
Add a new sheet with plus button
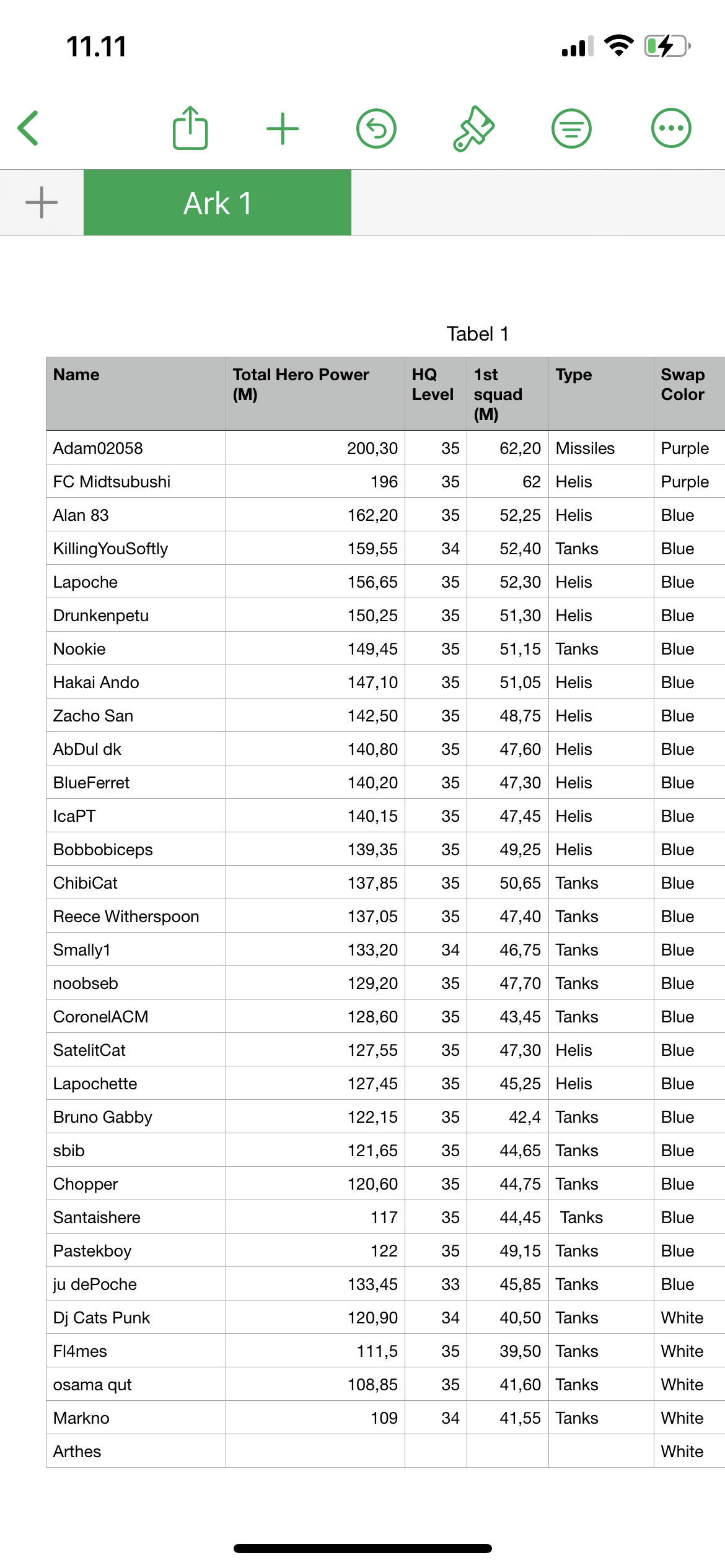[x=42, y=203]
